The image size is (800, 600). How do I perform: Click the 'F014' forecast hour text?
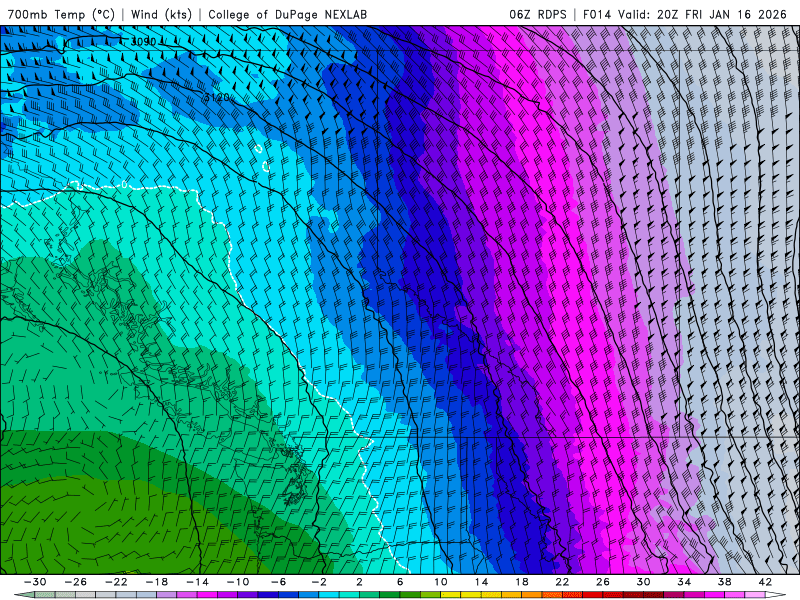coord(596,14)
